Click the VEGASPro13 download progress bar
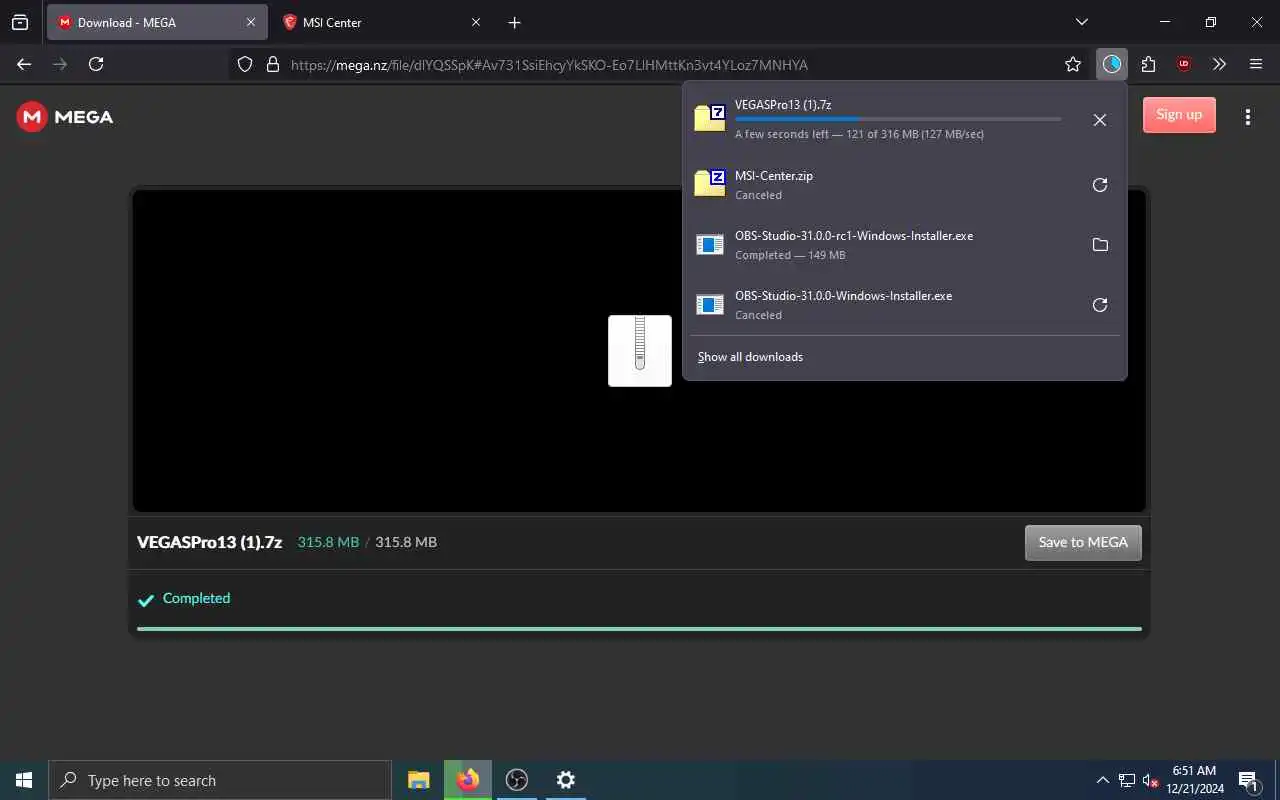Image resolution: width=1280 pixels, height=800 pixels. coord(898,119)
